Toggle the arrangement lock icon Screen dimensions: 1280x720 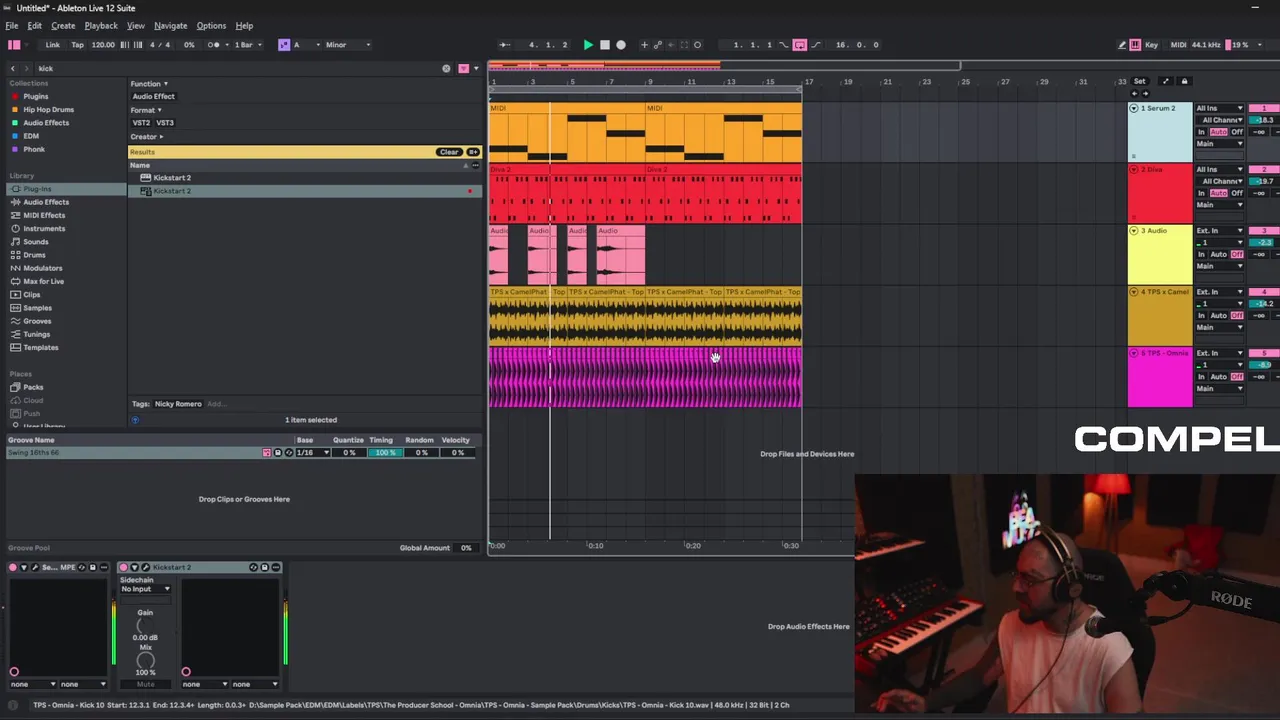coord(1184,82)
